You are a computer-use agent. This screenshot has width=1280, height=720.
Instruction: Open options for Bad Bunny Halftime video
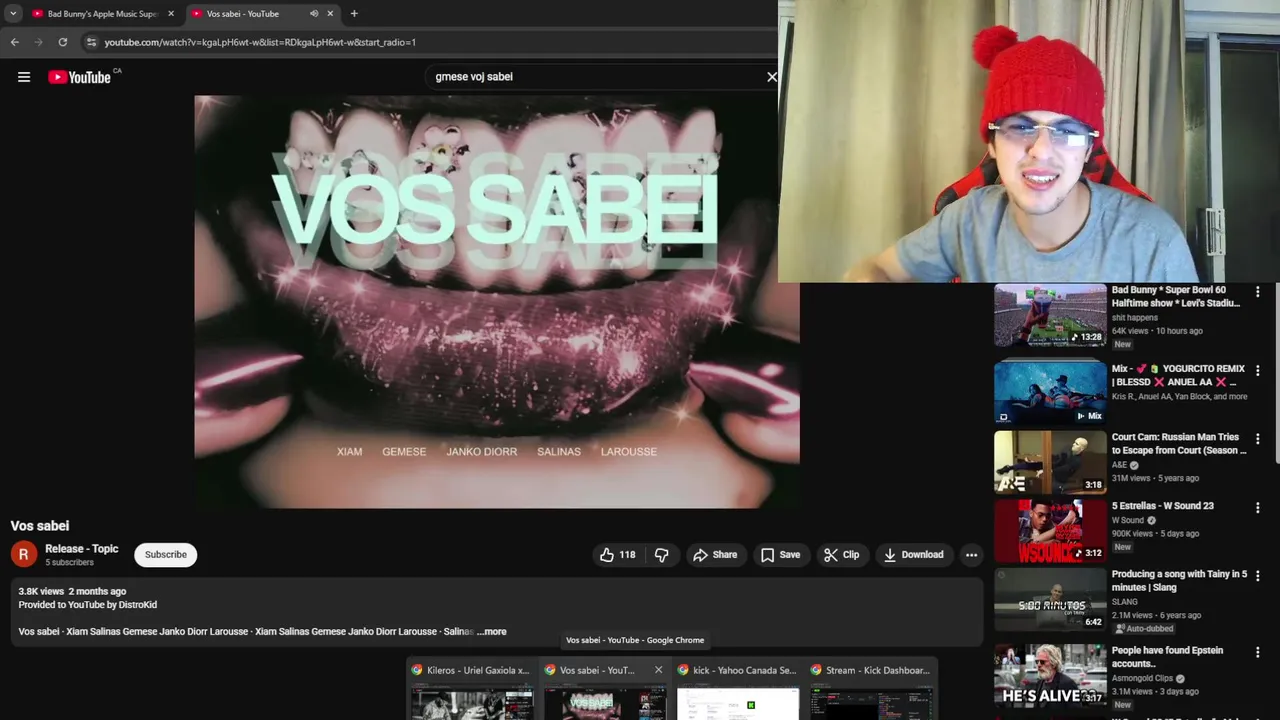tap(1258, 292)
